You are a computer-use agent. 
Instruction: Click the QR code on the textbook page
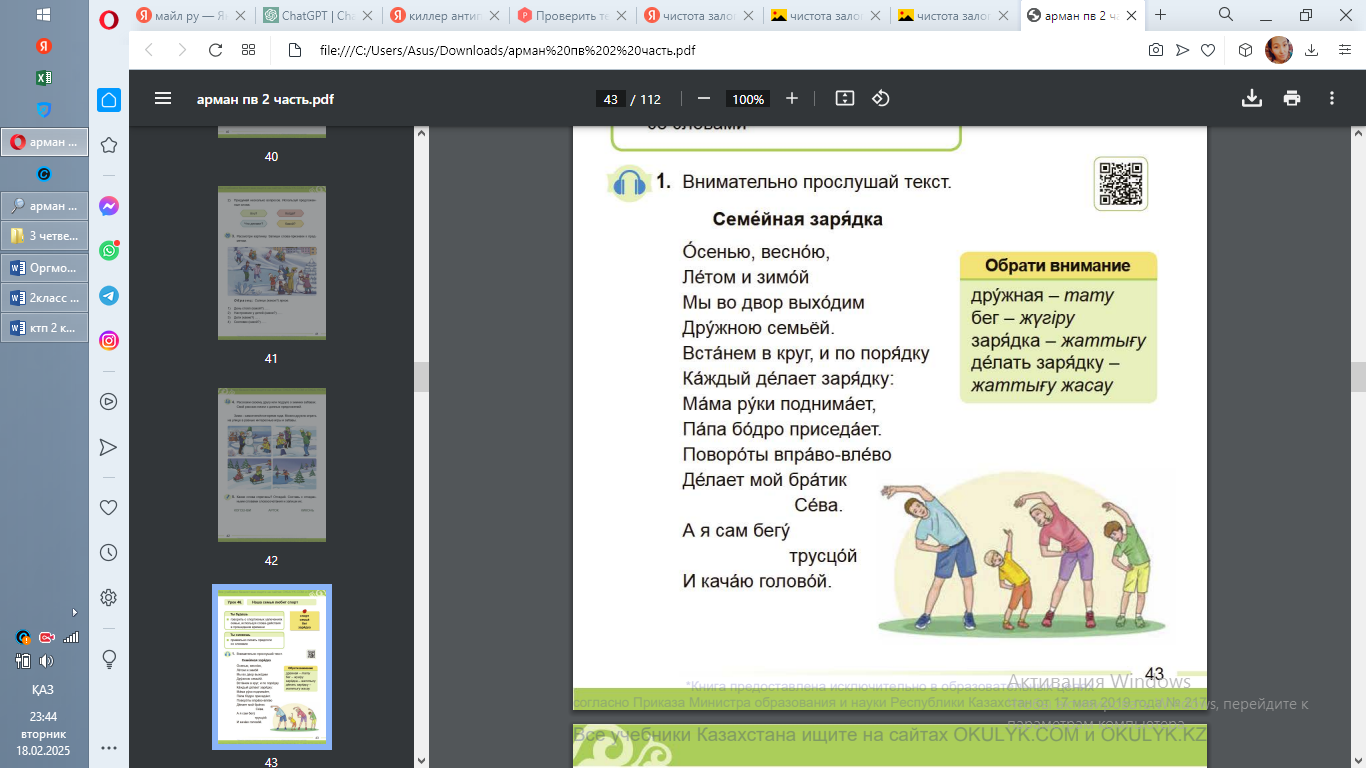1121,184
